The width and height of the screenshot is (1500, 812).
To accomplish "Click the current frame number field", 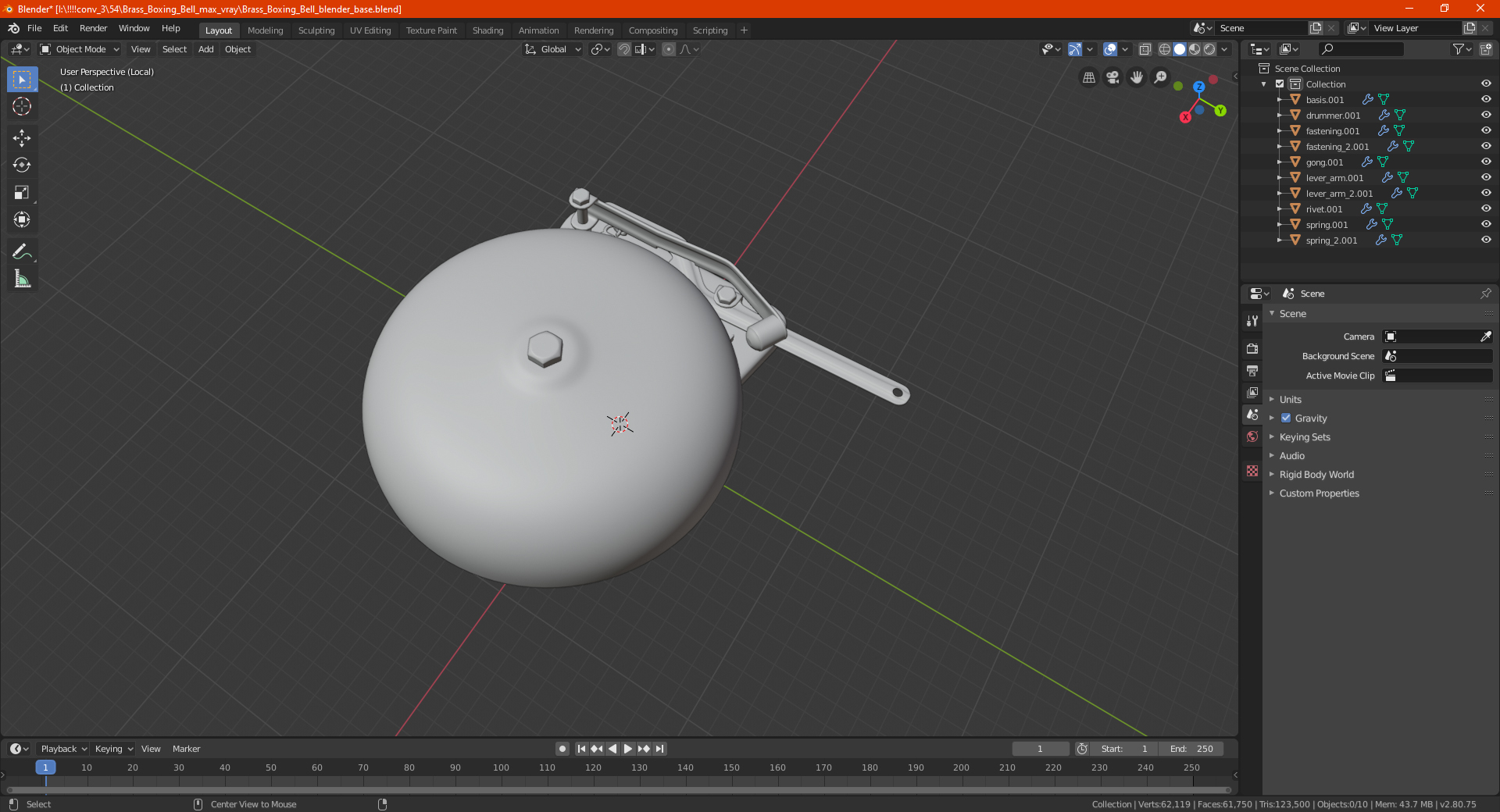I will [1040, 749].
